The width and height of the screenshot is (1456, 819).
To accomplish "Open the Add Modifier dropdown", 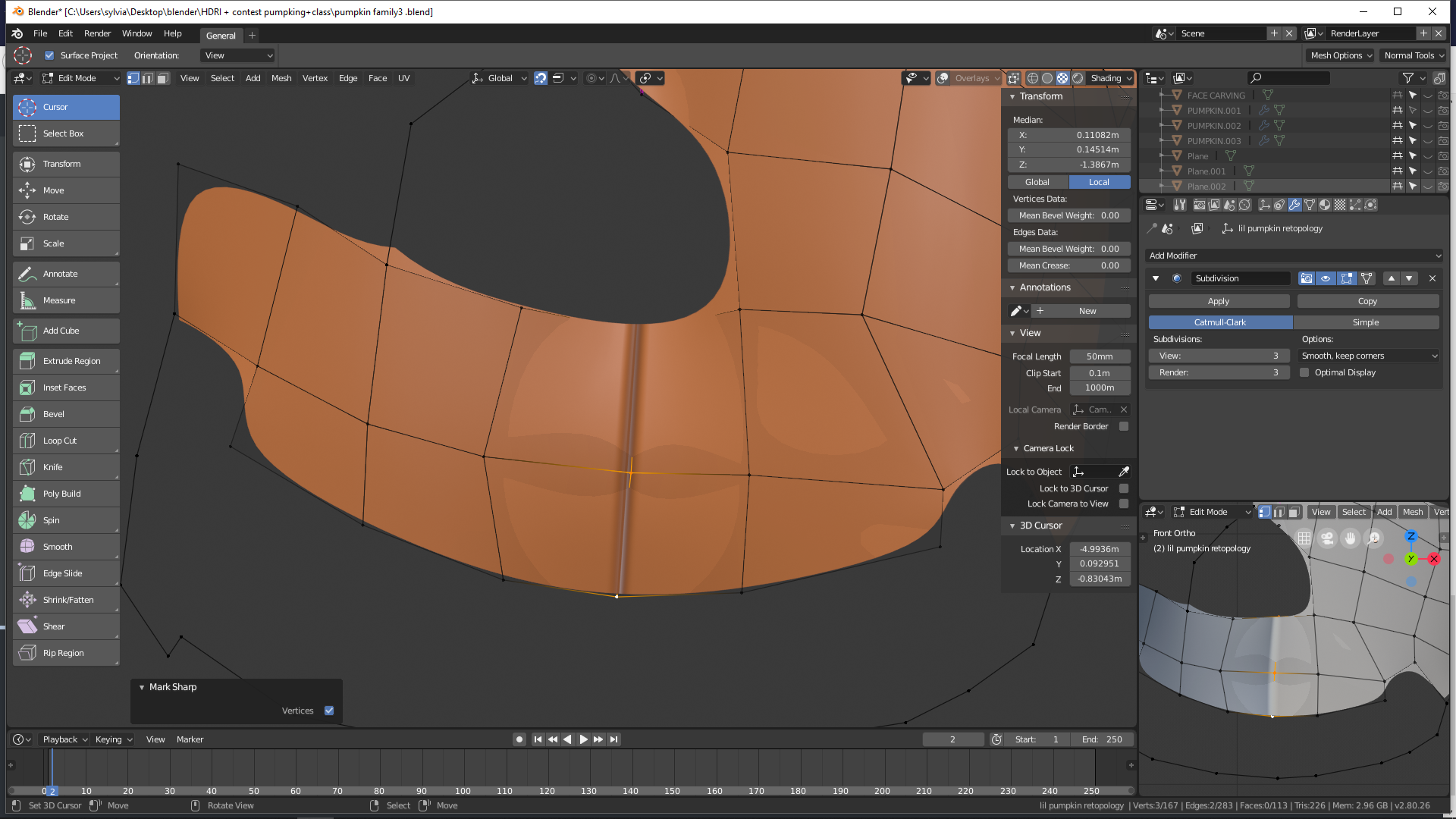I will [1294, 256].
